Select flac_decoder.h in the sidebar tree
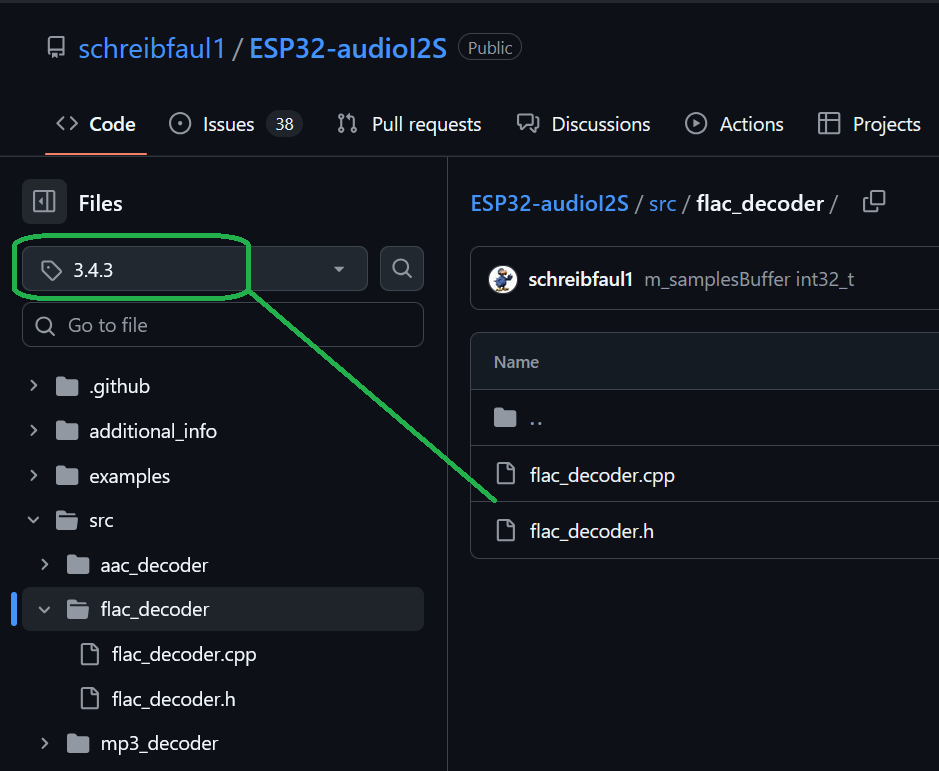The height and width of the screenshot is (771, 939). (x=173, y=699)
